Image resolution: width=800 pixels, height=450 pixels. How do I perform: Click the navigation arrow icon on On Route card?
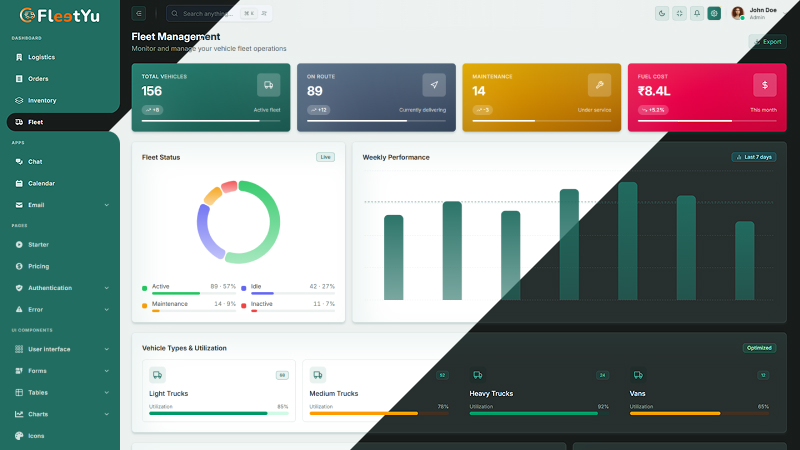[x=433, y=85]
